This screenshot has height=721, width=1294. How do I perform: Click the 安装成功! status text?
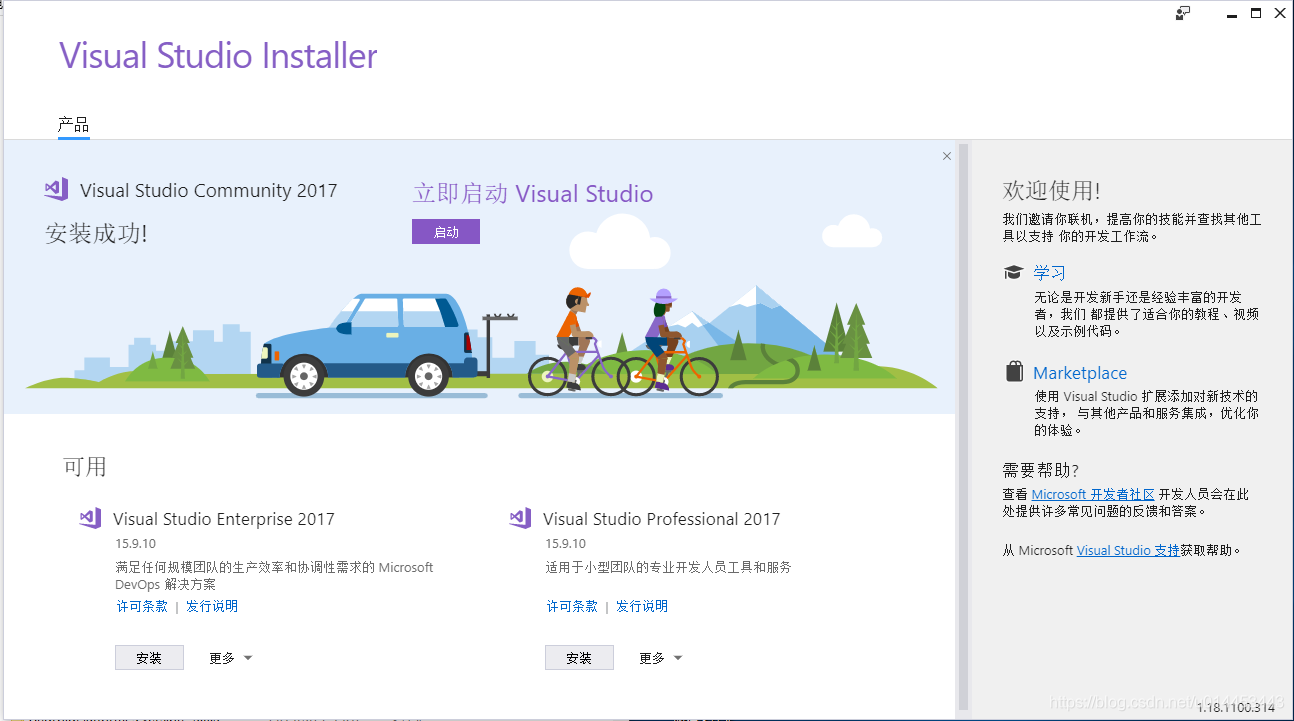click(x=96, y=234)
